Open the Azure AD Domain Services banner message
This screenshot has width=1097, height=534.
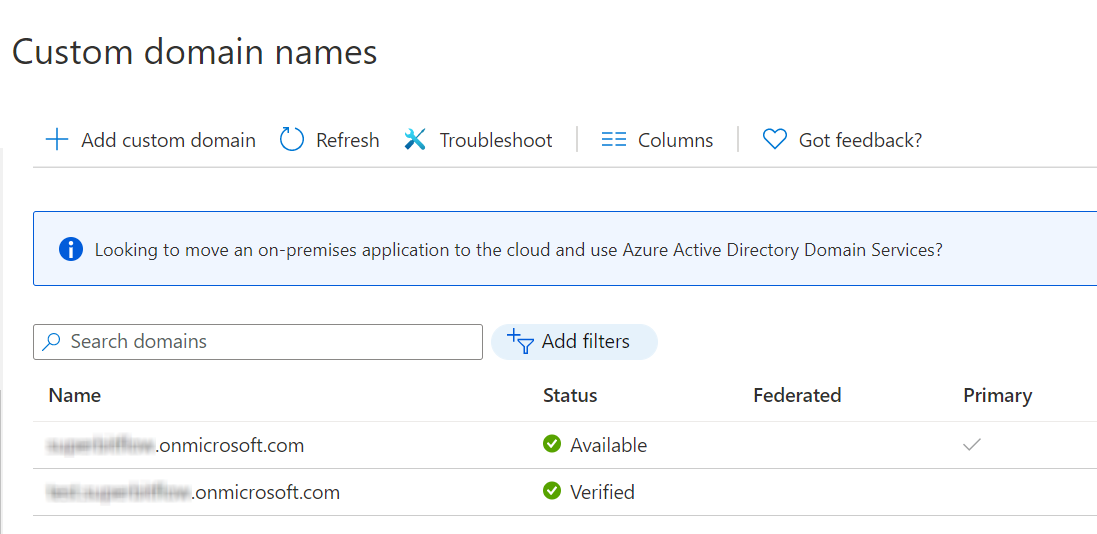(518, 249)
